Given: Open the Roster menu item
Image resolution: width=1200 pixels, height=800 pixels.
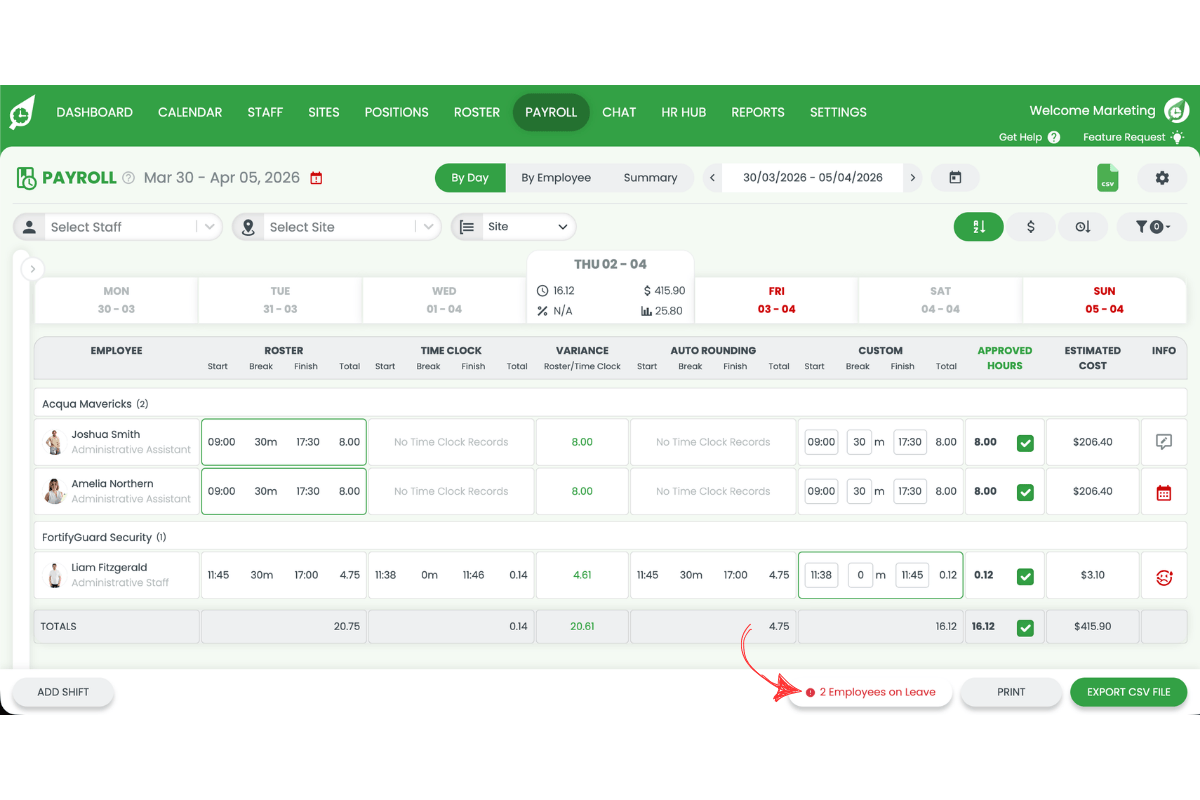Looking at the screenshot, I should tap(477, 112).
